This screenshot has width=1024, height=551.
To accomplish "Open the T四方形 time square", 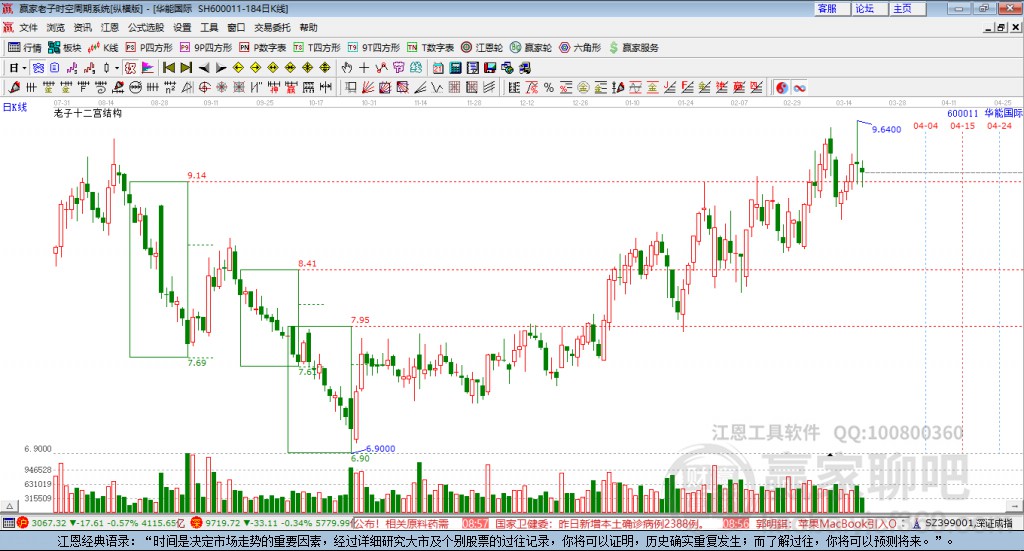I will coord(317,48).
